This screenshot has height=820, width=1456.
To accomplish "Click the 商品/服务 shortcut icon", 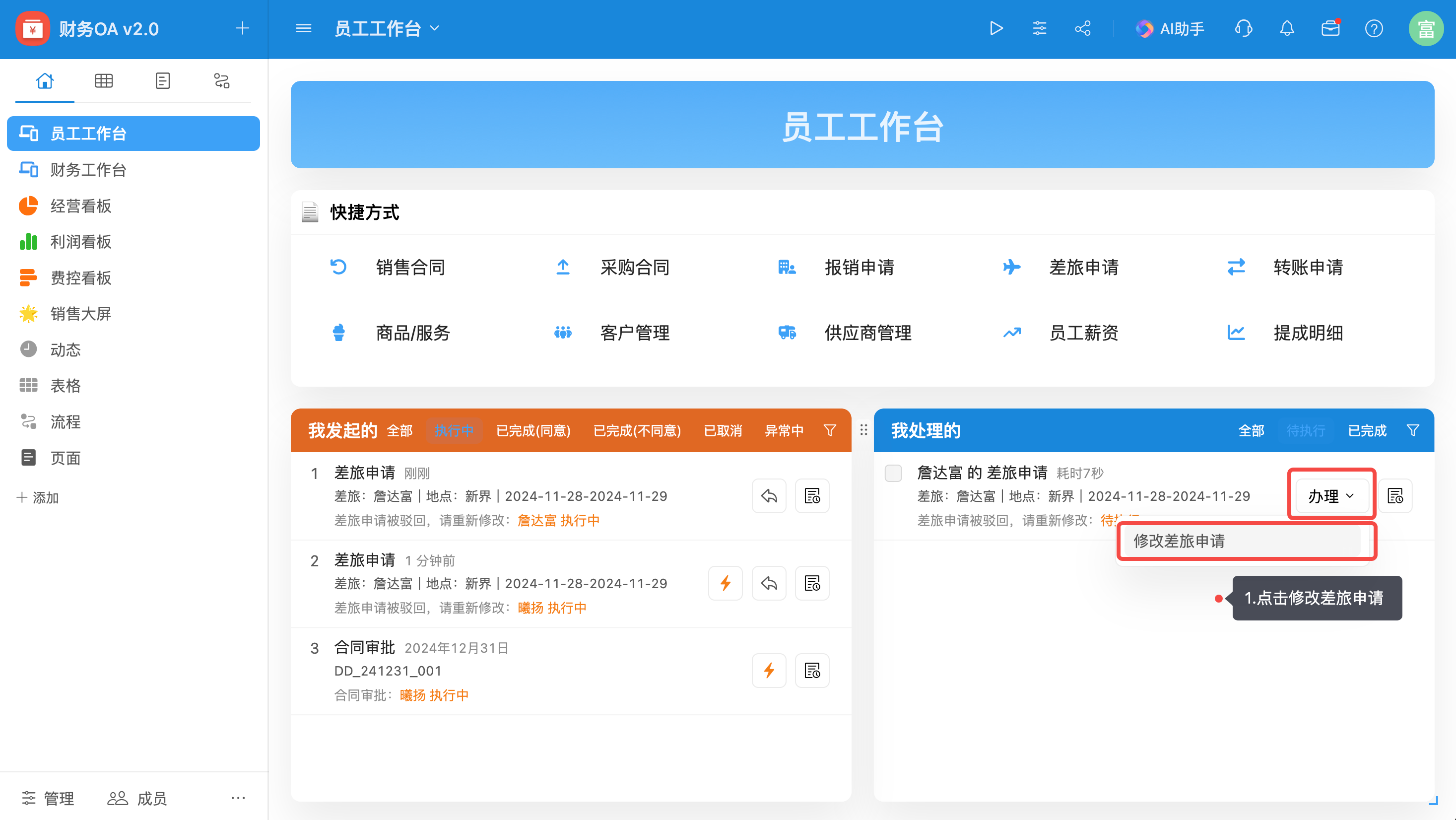I will (x=338, y=333).
